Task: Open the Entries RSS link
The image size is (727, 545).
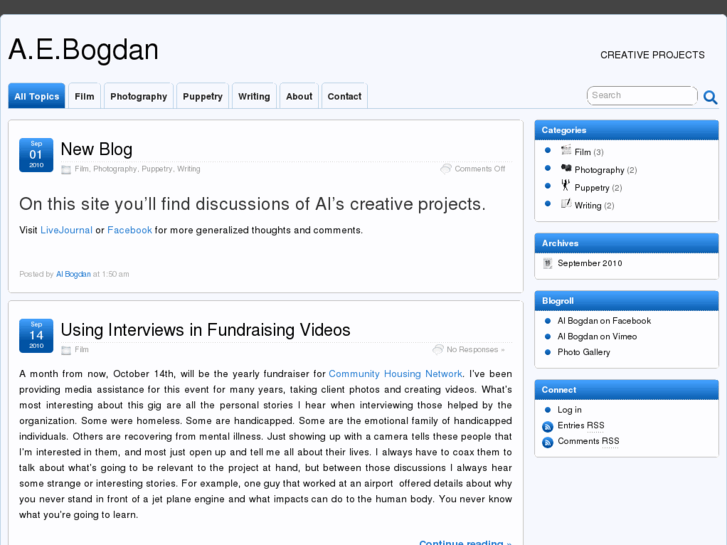Action: click(x=581, y=426)
